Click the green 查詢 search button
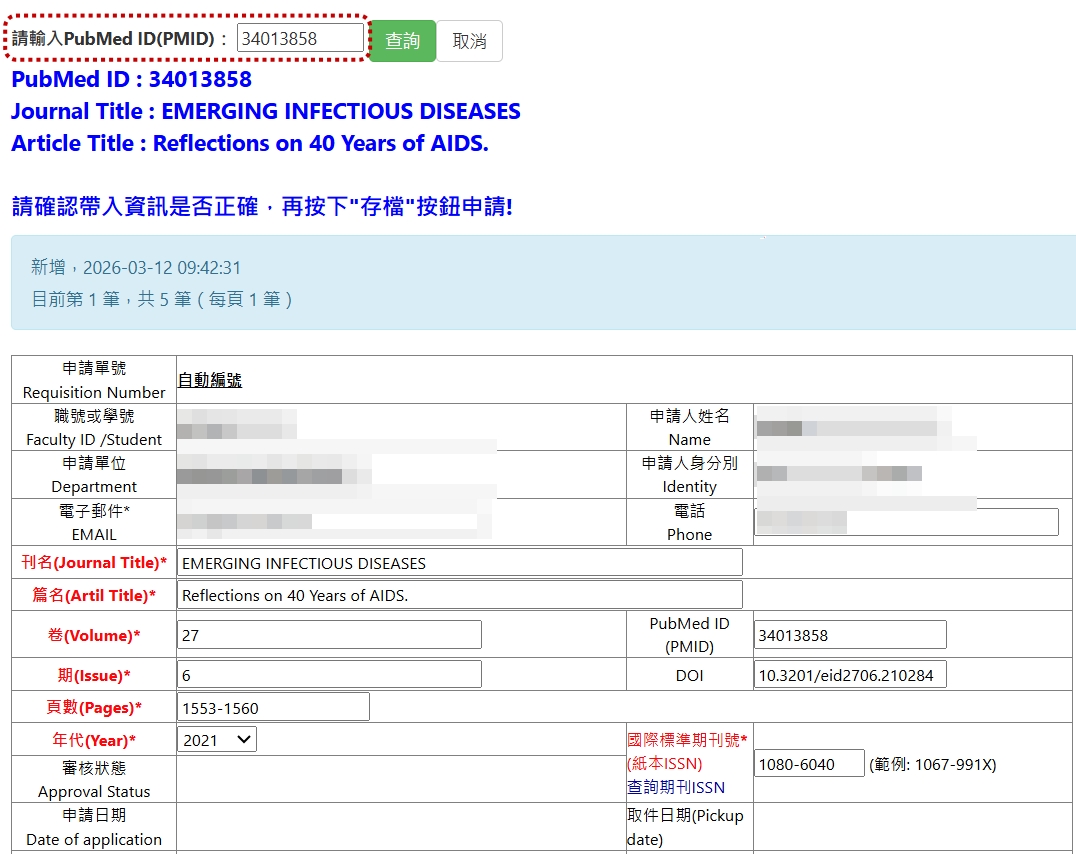Image resolution: width=1076 pixels, height=854 pixels. [402, 41]
